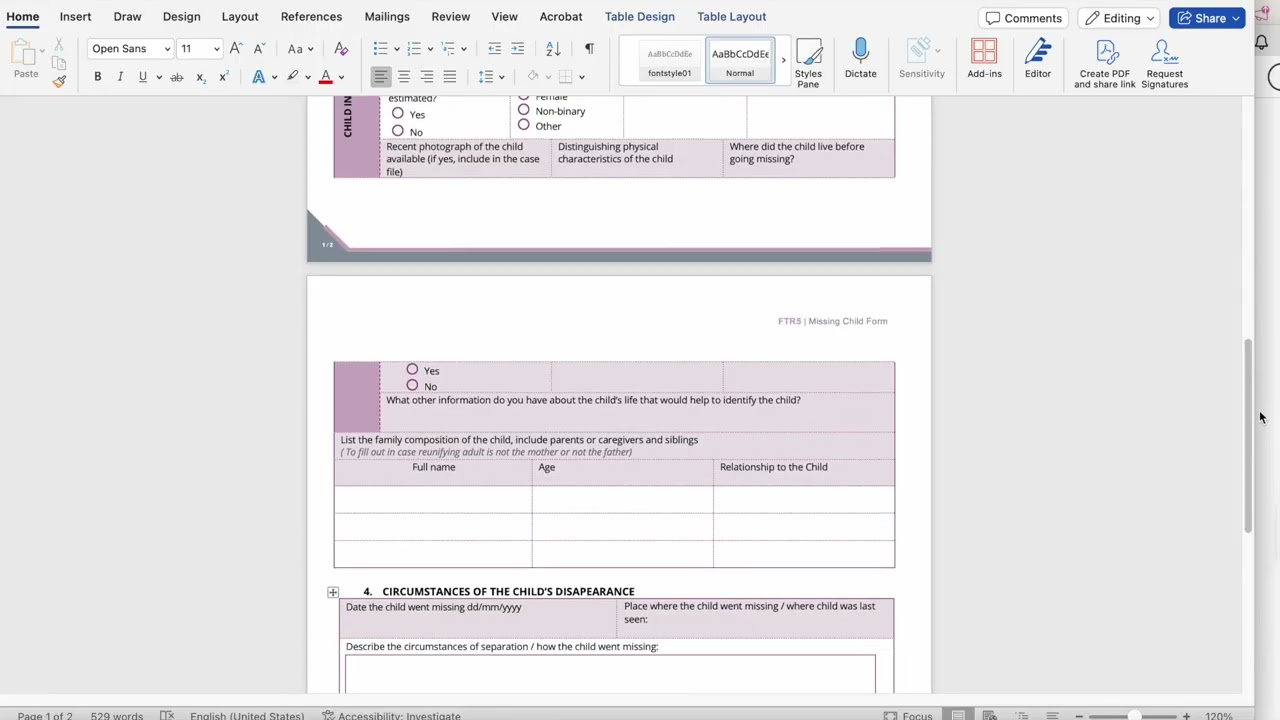Apply the text highlight color

tap(292, 77)
